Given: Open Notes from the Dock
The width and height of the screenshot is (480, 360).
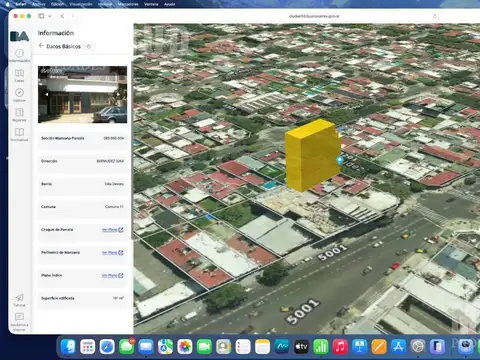Looking at the screenshot, I should click(x=262, y=347).
